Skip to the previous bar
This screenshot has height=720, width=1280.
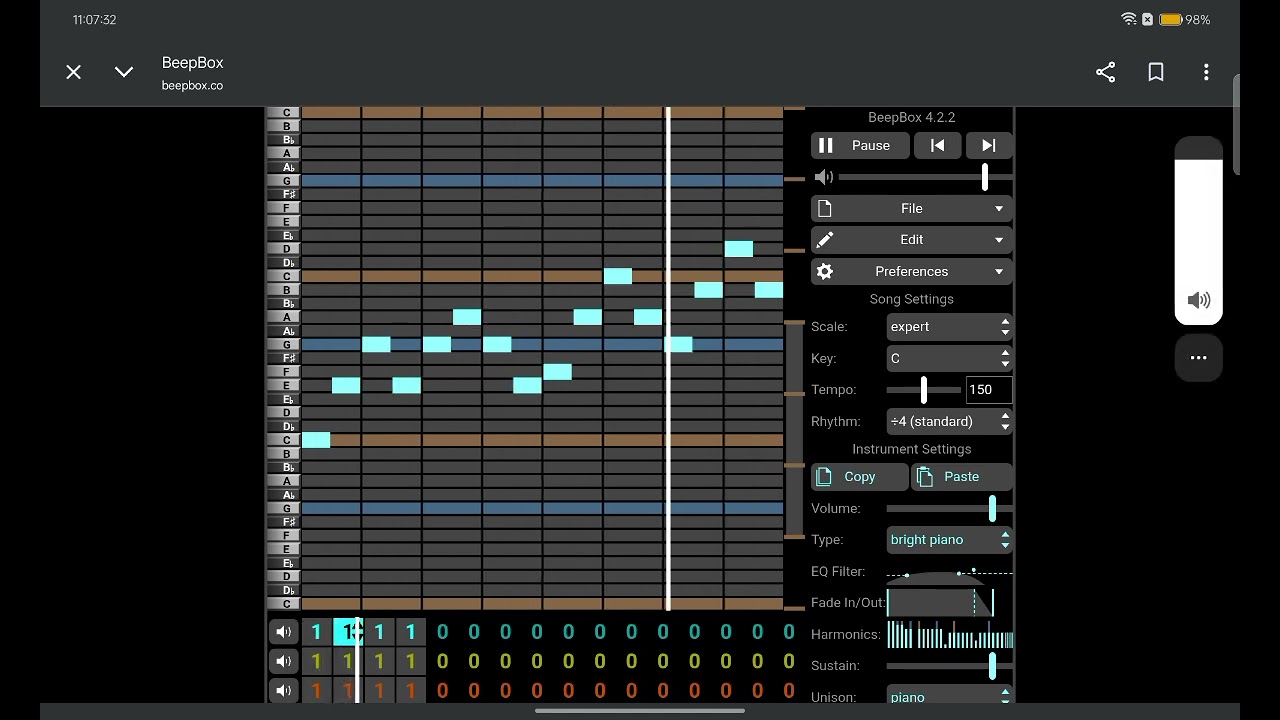click(x=937, y=145)
